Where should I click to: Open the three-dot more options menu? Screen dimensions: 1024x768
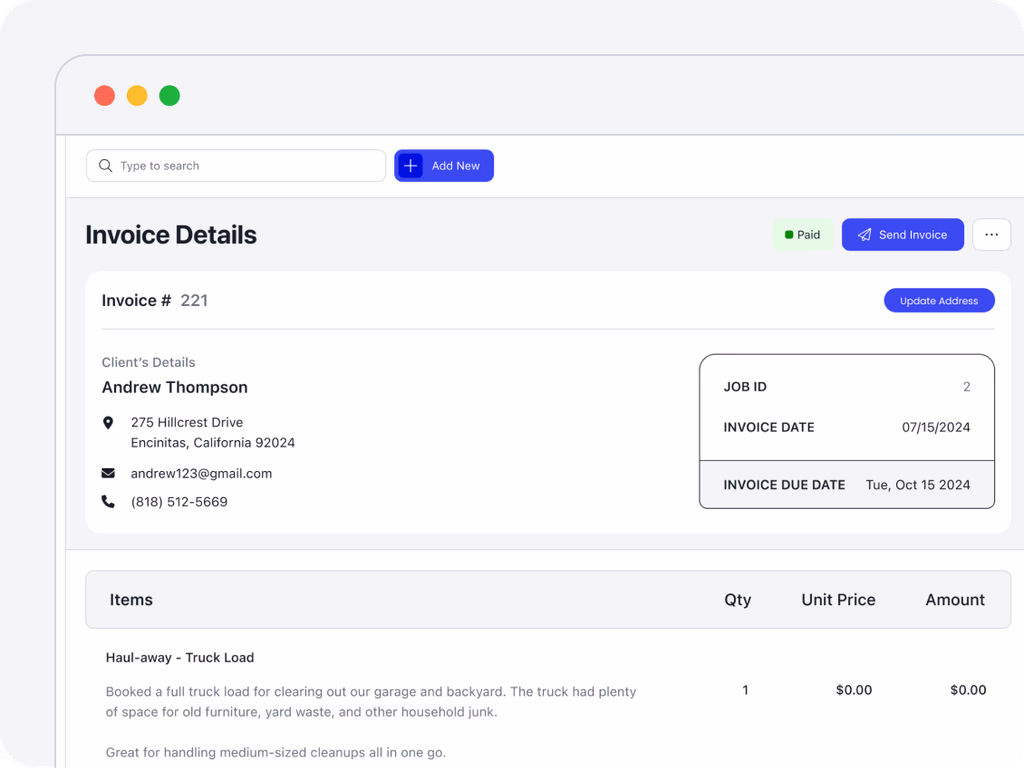tap(991, 235)
